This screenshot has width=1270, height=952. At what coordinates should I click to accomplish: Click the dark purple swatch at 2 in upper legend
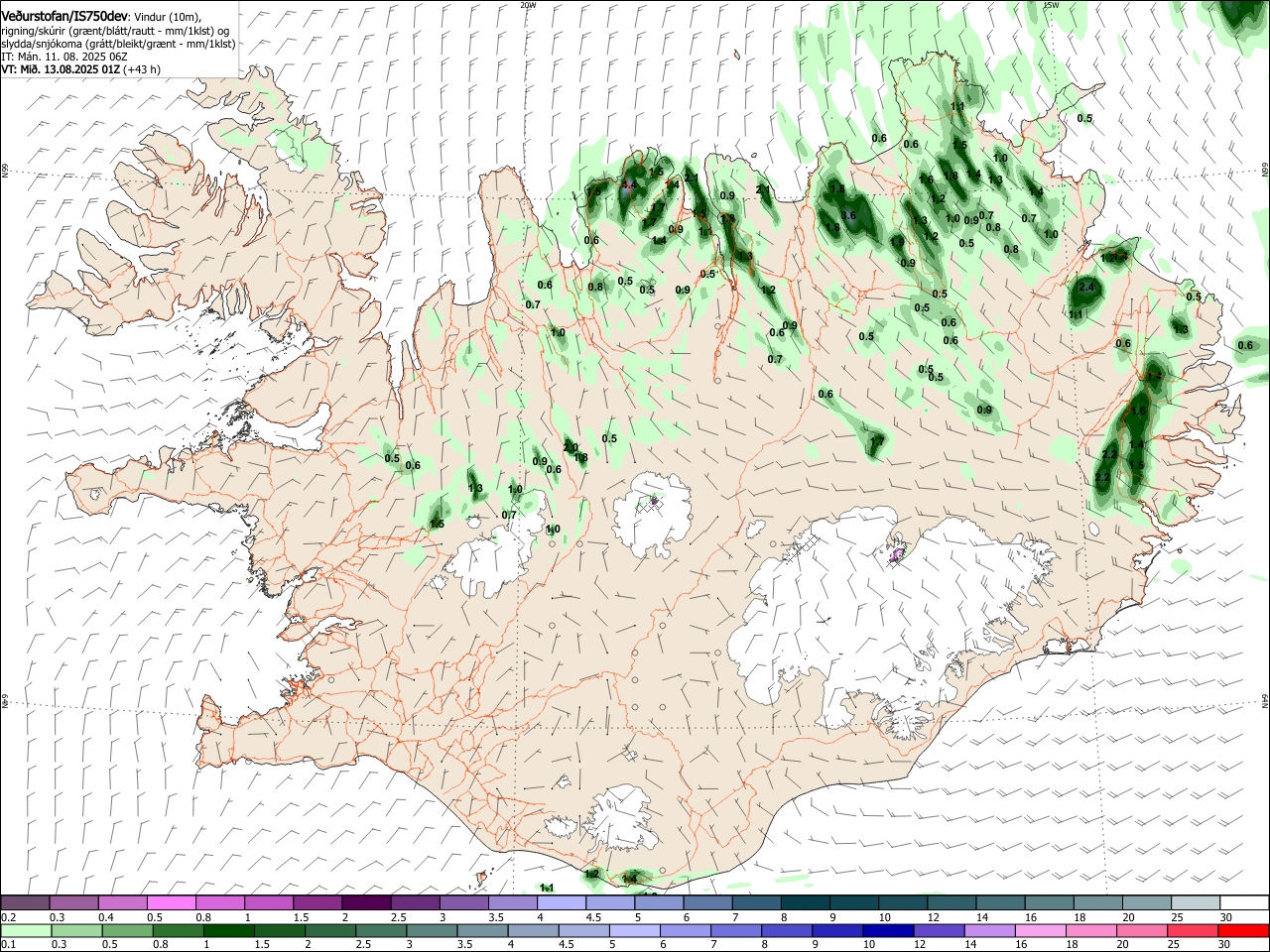(x=365, y=902)
